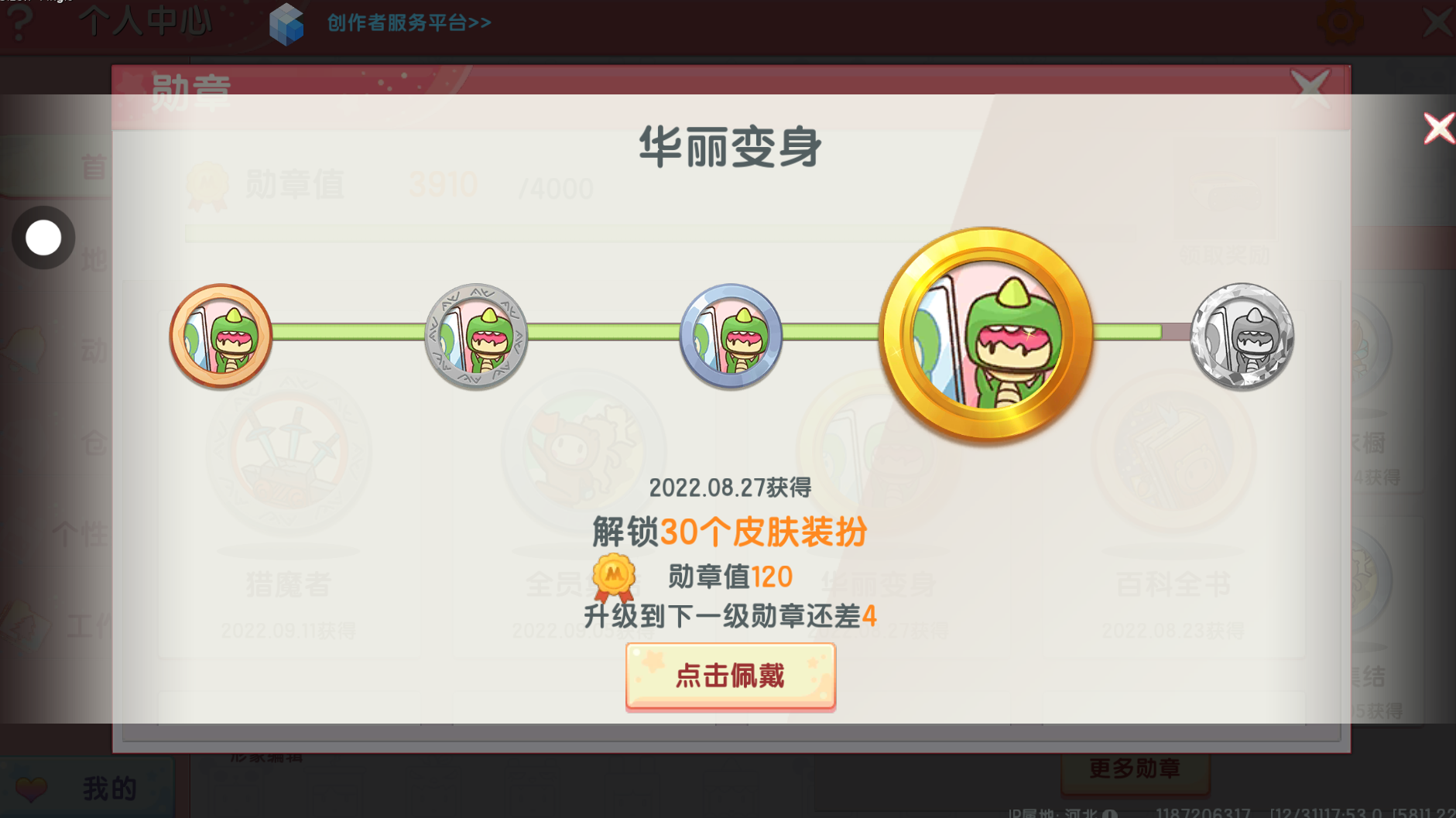Select the large gold dinosaur medal
The width and height of the screenshot is (1456, 818).
[x=986, y=335]
